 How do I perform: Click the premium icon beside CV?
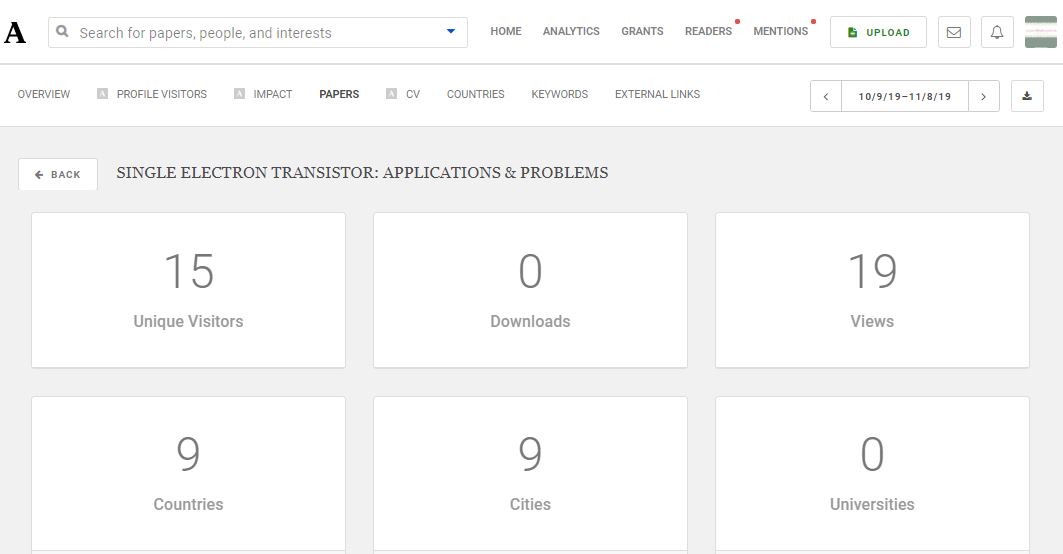pos(391,94)
